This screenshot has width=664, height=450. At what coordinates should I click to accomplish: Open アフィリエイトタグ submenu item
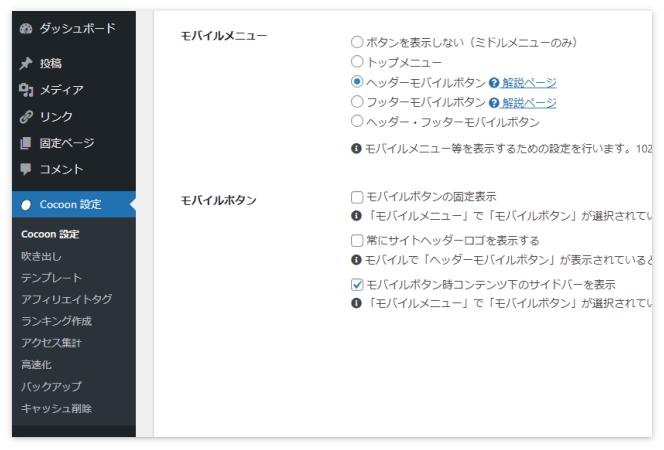click(x=66, y=300)
